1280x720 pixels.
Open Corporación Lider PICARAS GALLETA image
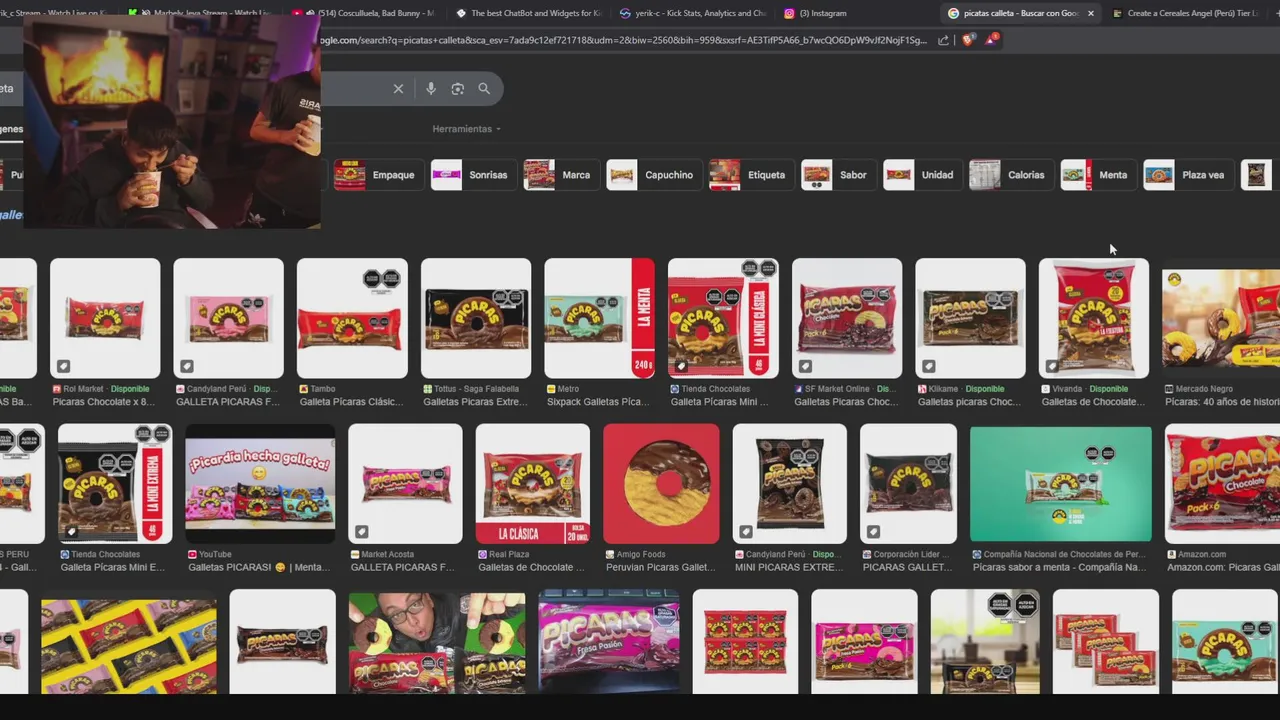[908, 483]
